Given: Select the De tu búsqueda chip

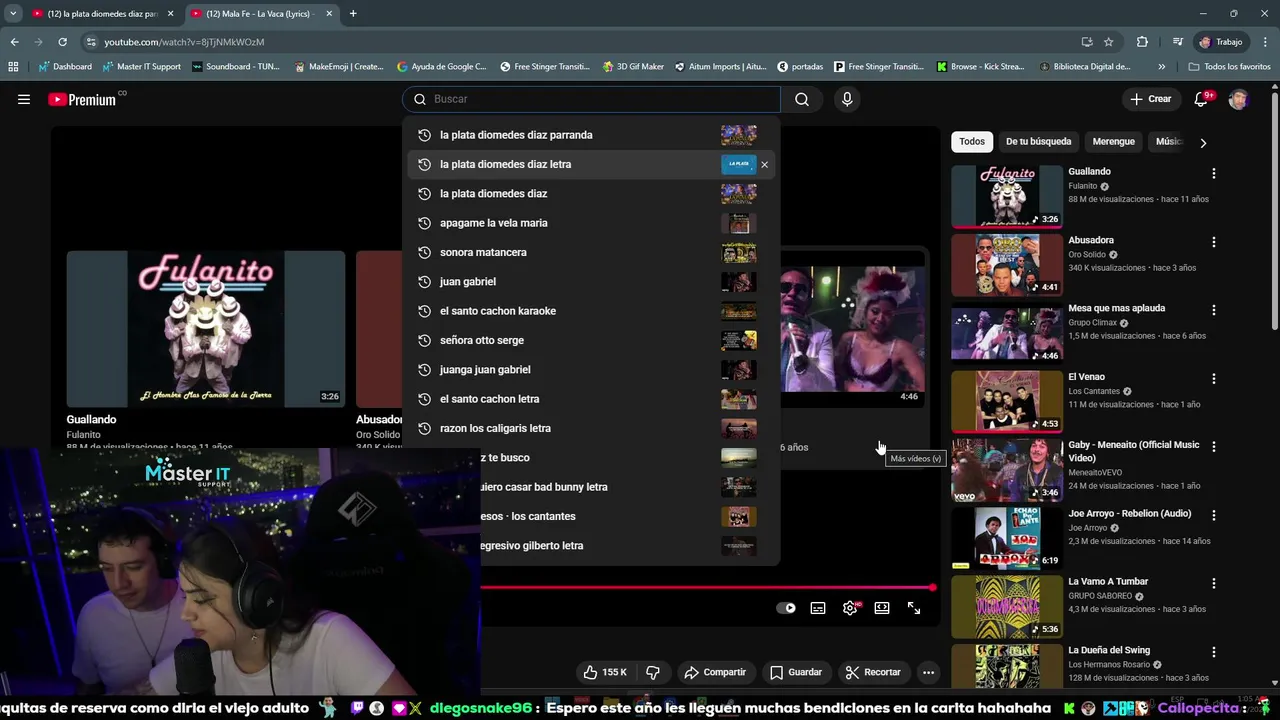Looking at the screenshot, I should tap(1038, 142).
